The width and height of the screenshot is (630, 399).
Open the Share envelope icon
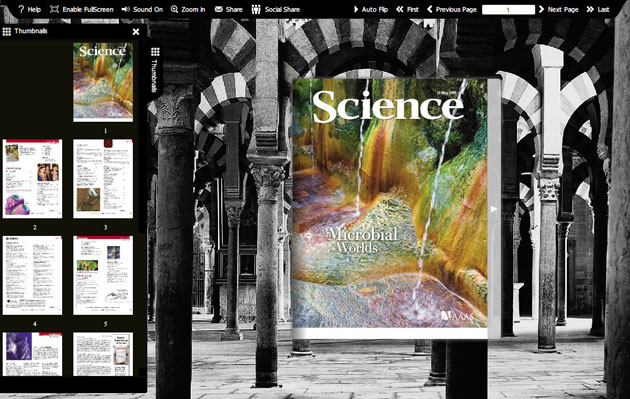(219, 9)
